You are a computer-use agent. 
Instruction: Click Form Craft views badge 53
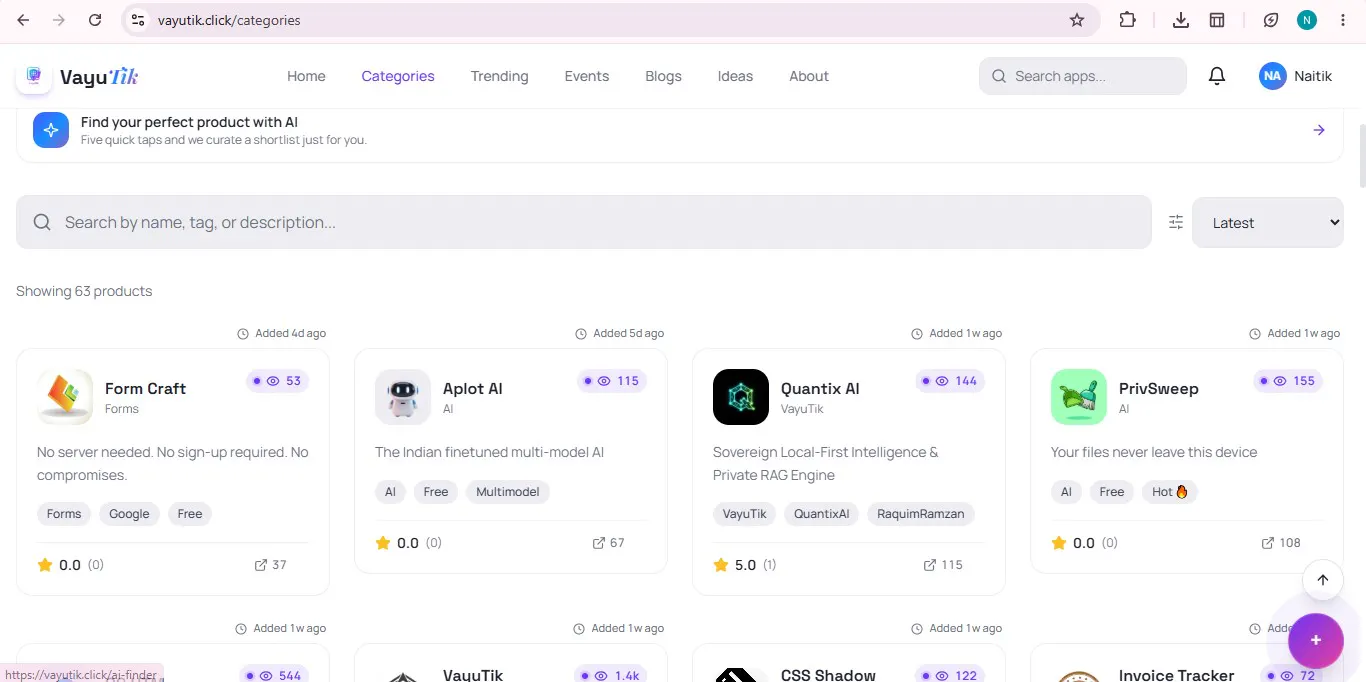(x=278, y=381)
